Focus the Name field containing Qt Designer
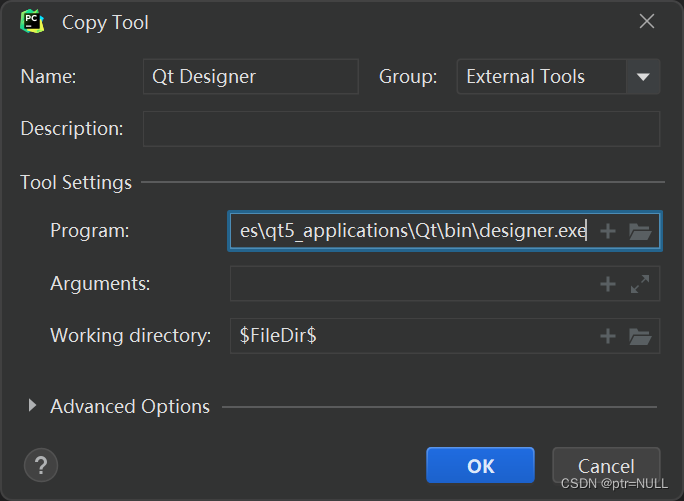Screen dimensions: 684x501 coord(251,77)
